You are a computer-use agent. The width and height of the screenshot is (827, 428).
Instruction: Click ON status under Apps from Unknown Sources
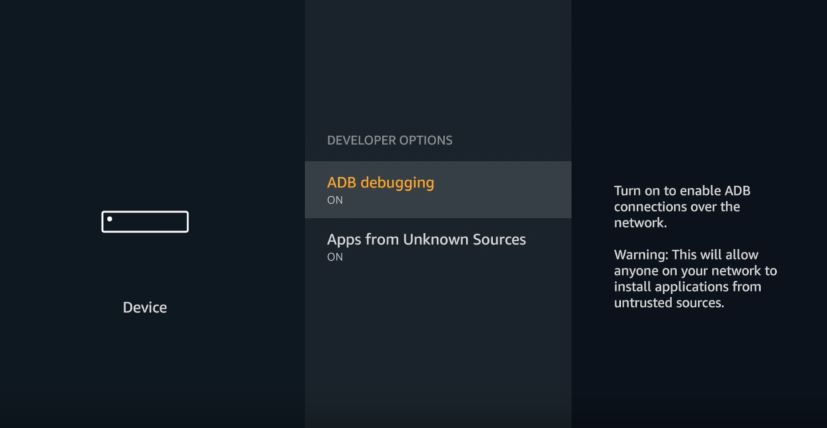(335, 257)
